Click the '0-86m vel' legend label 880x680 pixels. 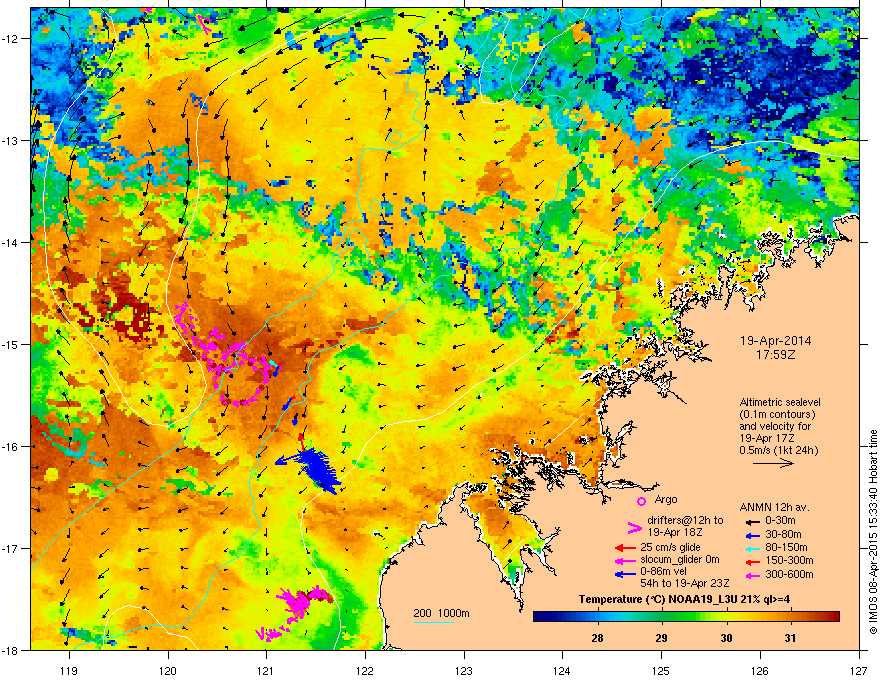pos(663,572)
